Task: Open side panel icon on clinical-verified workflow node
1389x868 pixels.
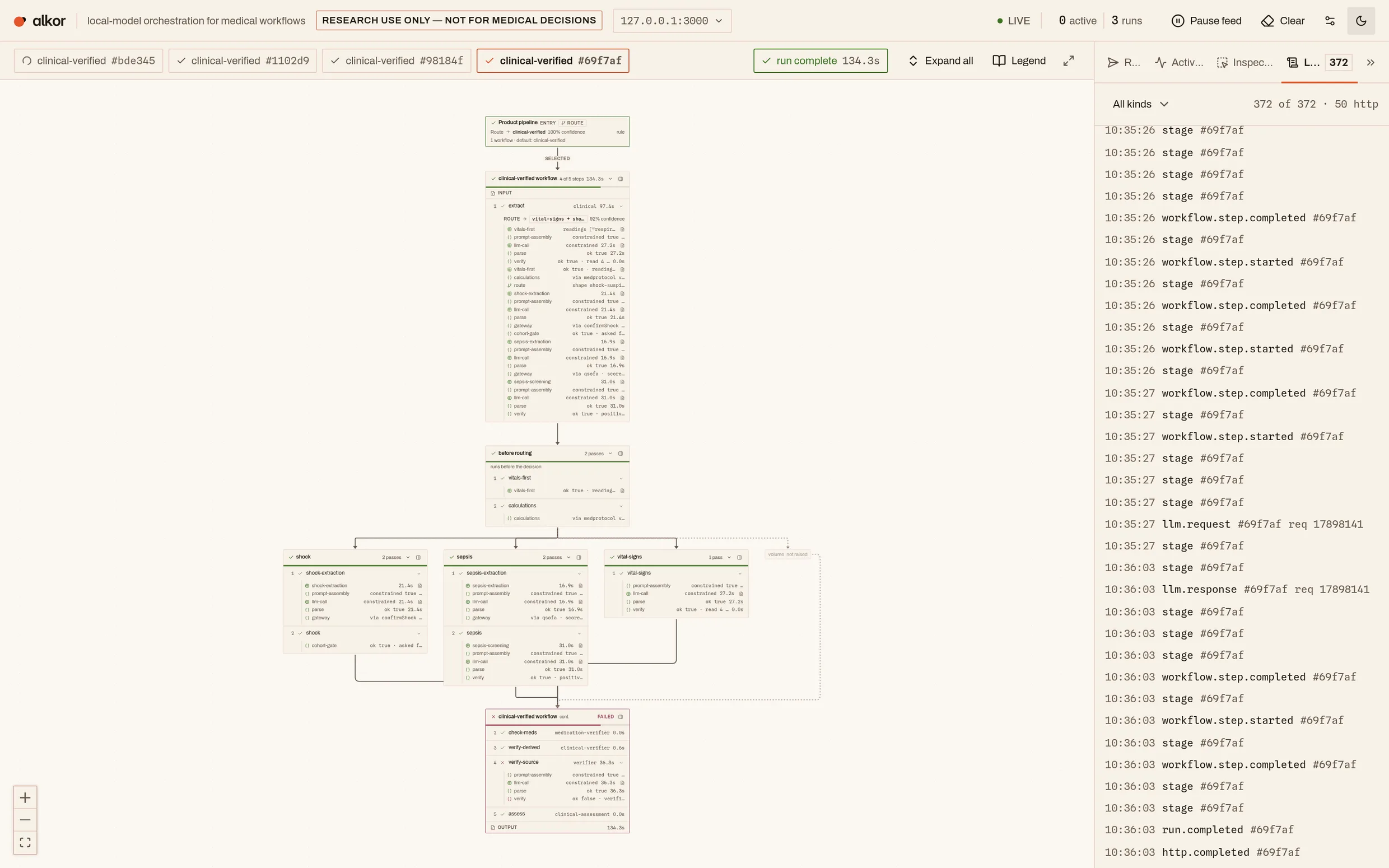Action: pyautogui.click(x=621, y=179)
